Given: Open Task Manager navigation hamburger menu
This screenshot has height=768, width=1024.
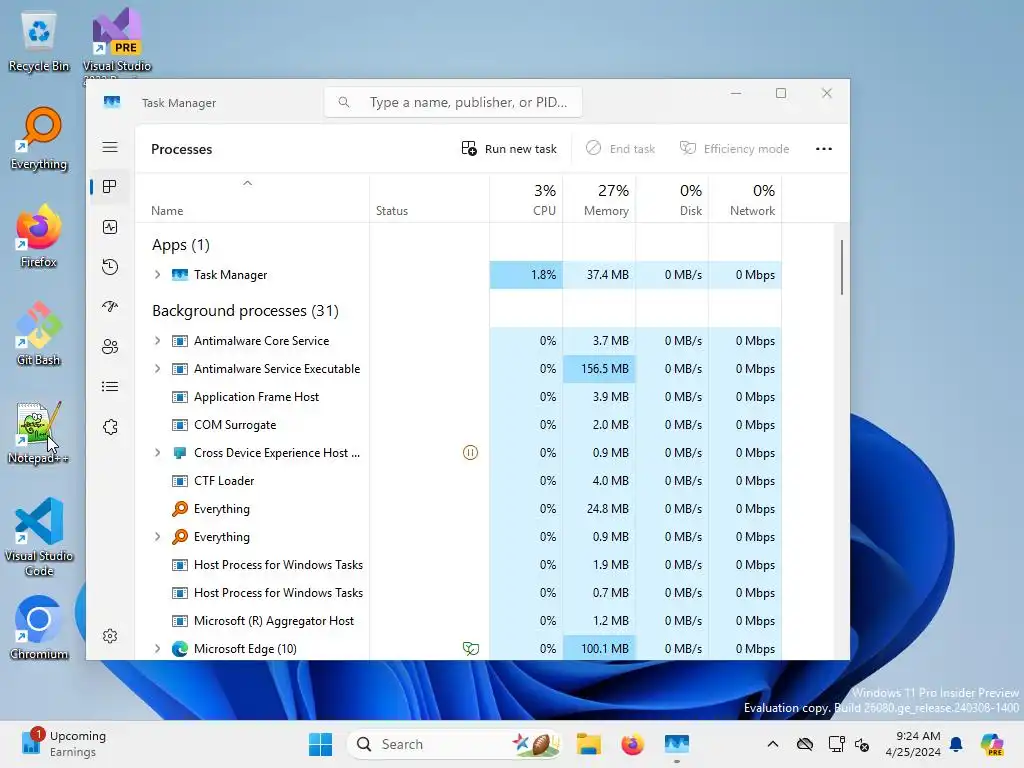Looking at the screenshot, I should coord(110,147).
